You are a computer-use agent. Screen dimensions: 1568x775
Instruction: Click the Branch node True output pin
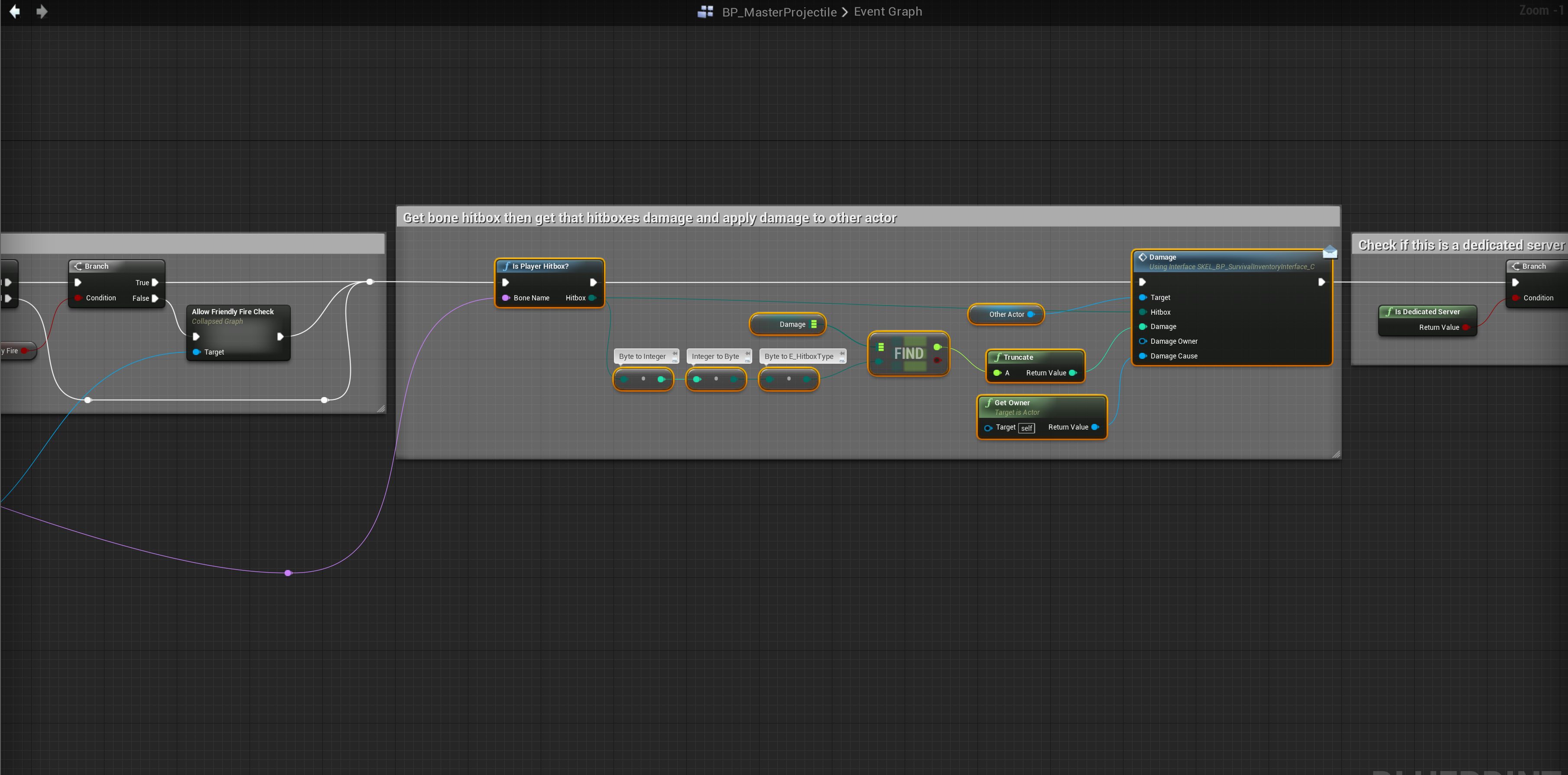pos(155,283)
